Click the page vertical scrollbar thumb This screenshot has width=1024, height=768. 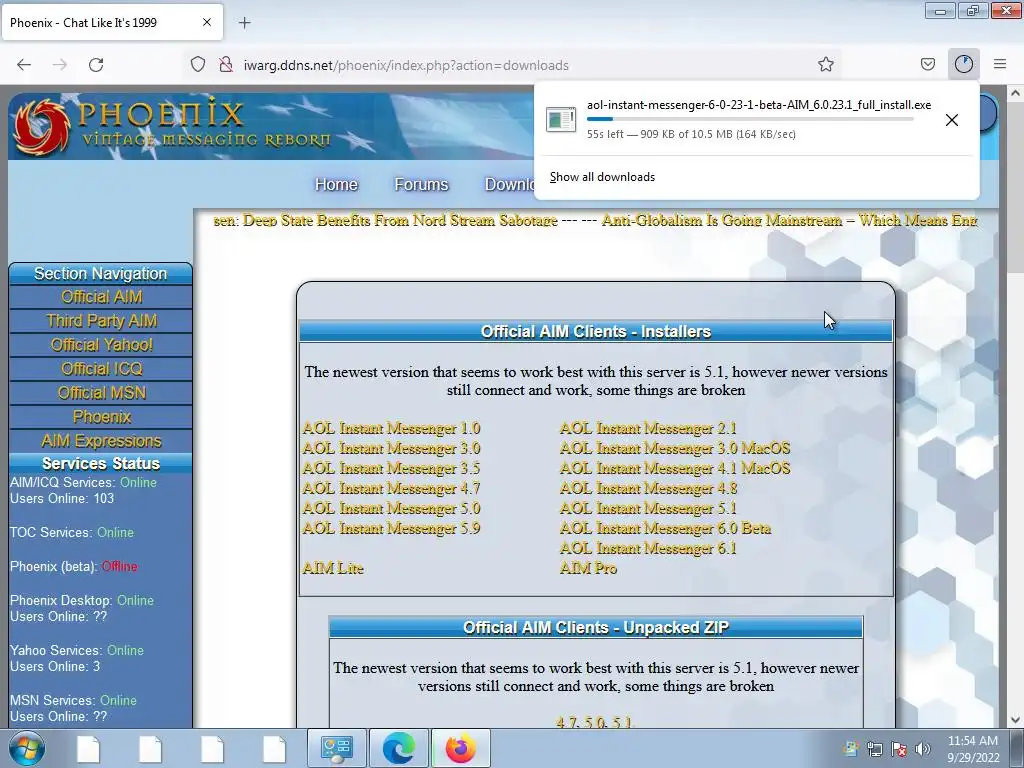[1015, 189]
